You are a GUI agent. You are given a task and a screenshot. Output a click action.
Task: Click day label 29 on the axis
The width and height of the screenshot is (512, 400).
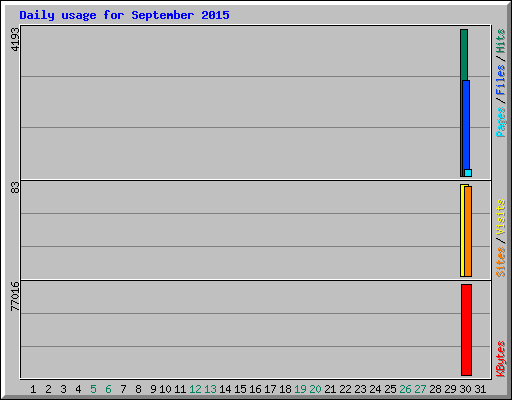450,389
